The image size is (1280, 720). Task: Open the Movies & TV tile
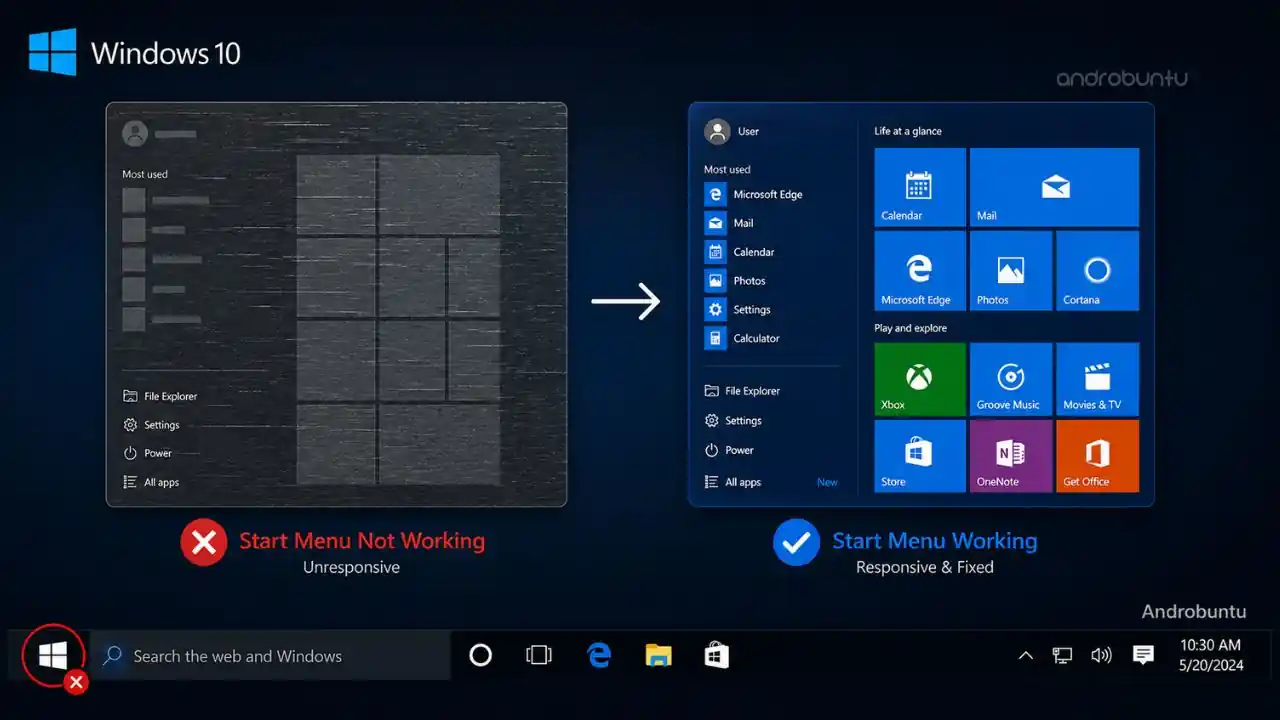coord(1097,379)
